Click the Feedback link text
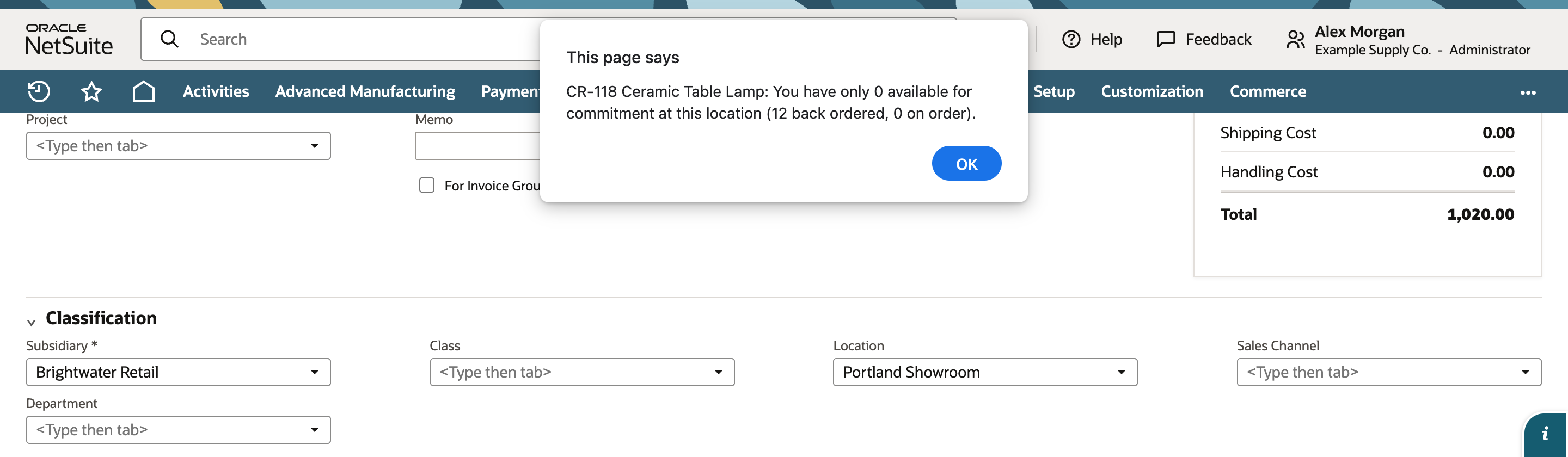 coord(1218,39)
